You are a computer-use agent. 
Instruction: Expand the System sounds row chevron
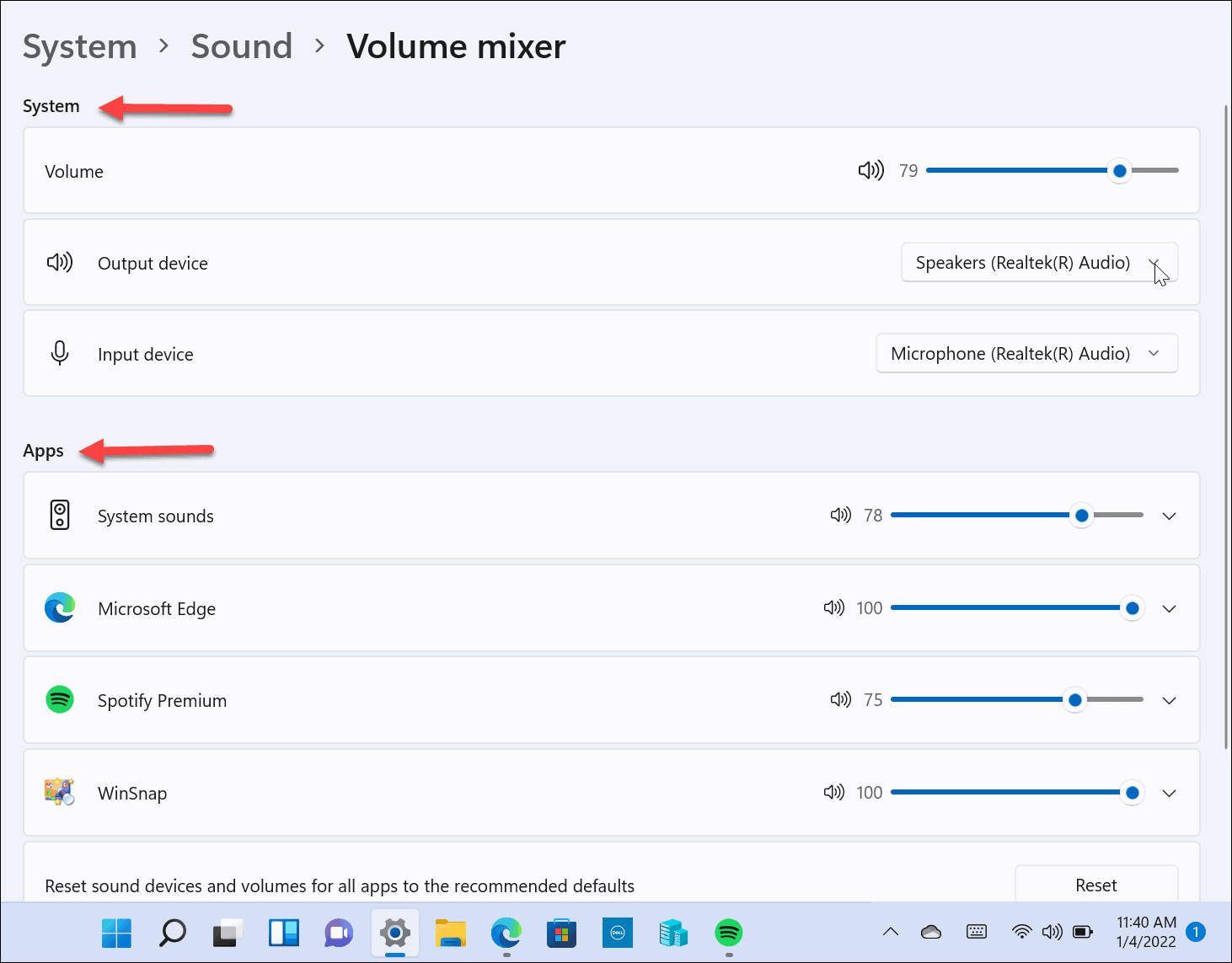click(1169, 516)
